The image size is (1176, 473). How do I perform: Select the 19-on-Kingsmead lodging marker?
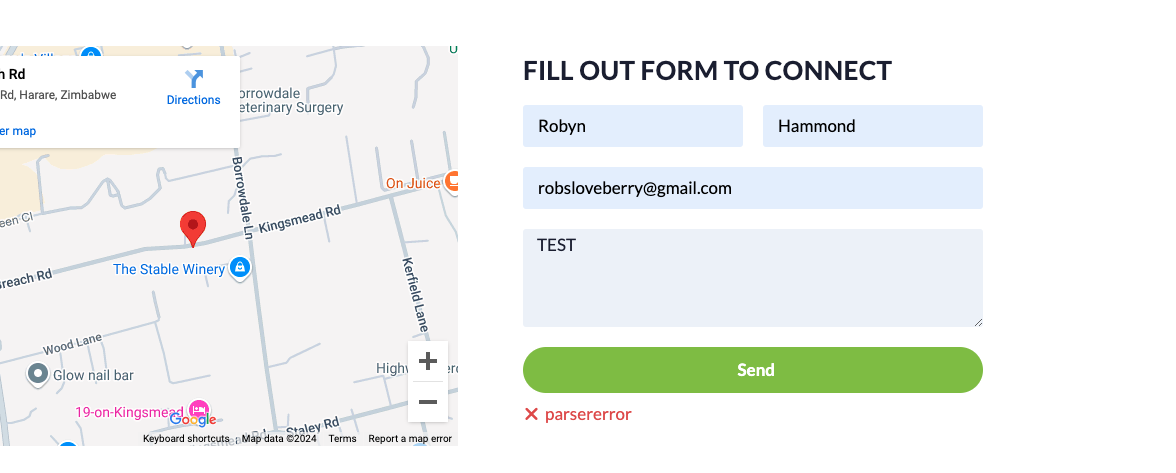point(199,410)
